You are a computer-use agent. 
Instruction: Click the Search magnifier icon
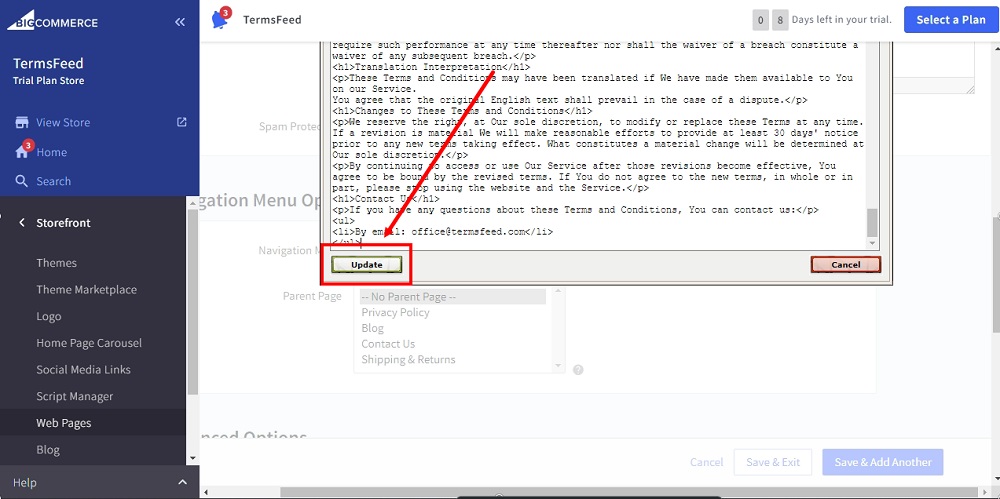[x=22, y=181]
